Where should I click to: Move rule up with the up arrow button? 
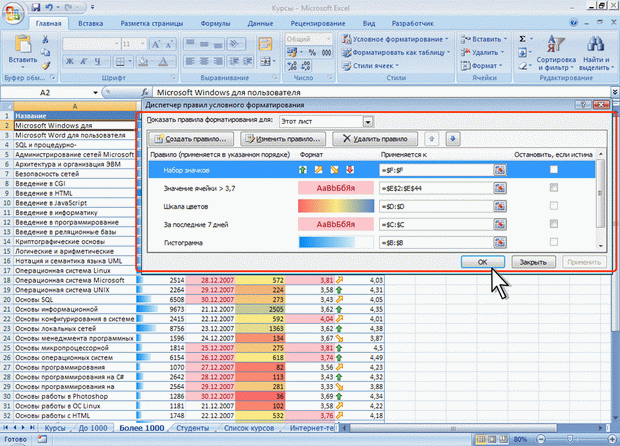(x=432, y=139)
